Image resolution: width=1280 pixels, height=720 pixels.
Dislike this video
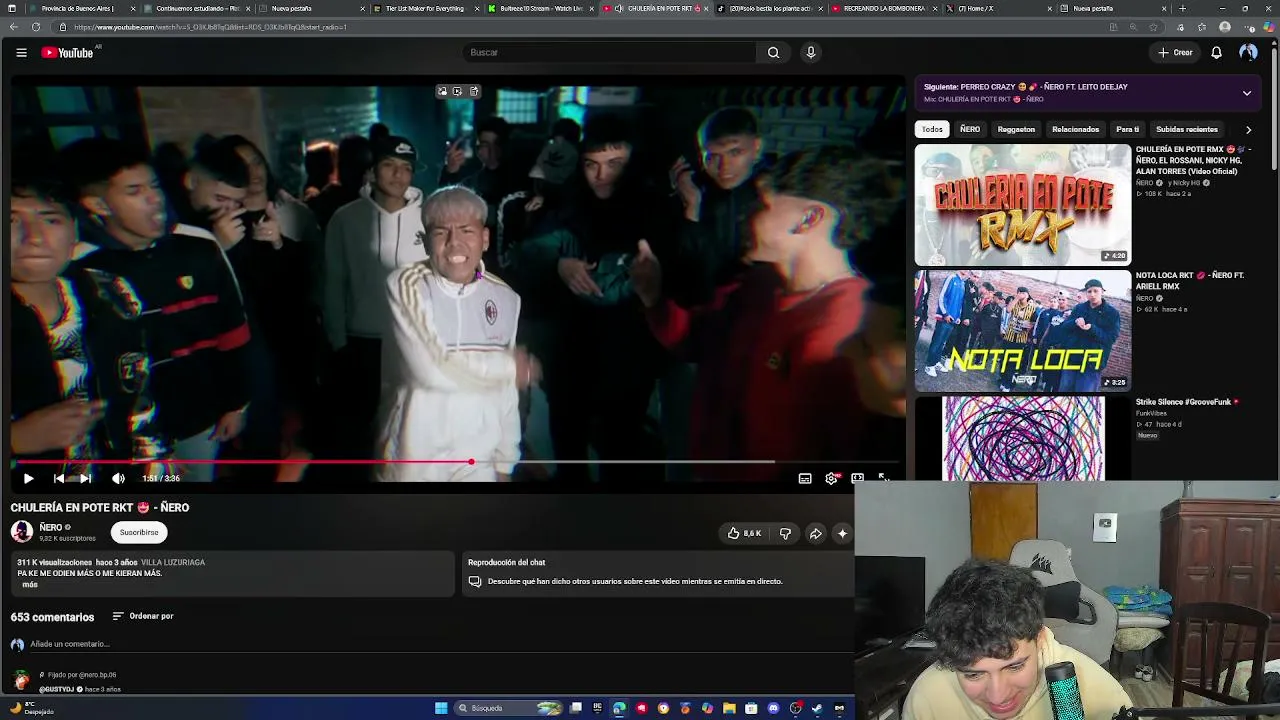[785, 534]
